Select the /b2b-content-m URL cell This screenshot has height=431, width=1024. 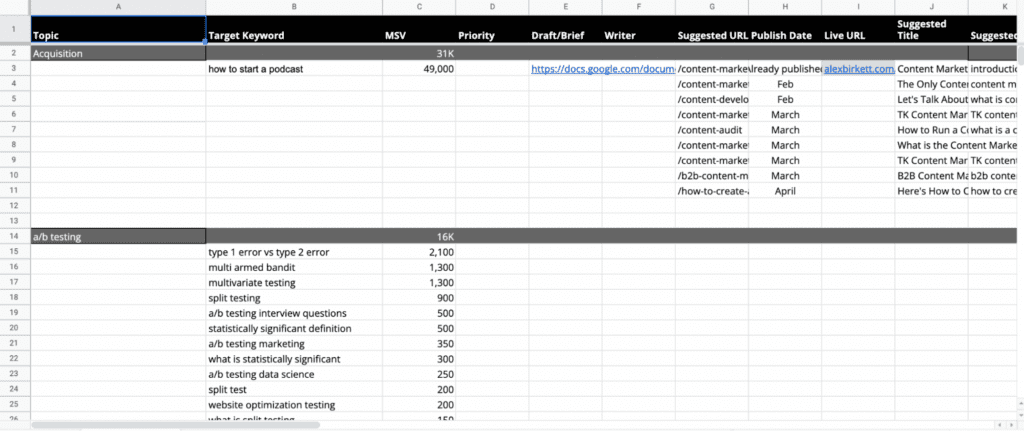pos(712,176)
